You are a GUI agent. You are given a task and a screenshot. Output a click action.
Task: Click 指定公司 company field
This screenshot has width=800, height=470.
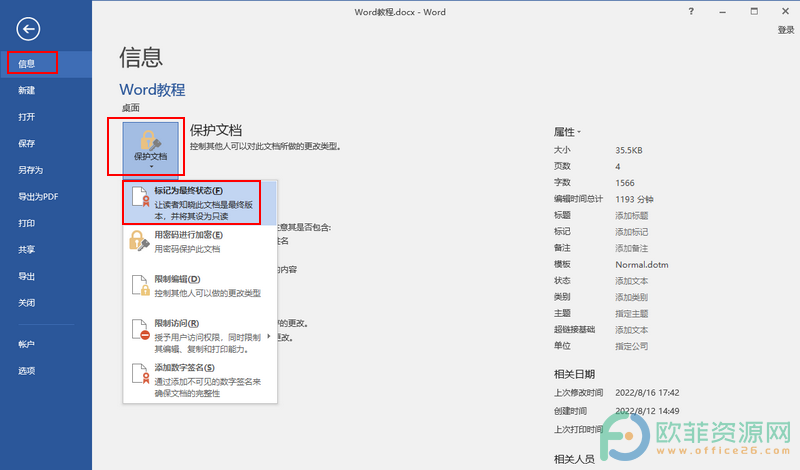coord(632,347)
